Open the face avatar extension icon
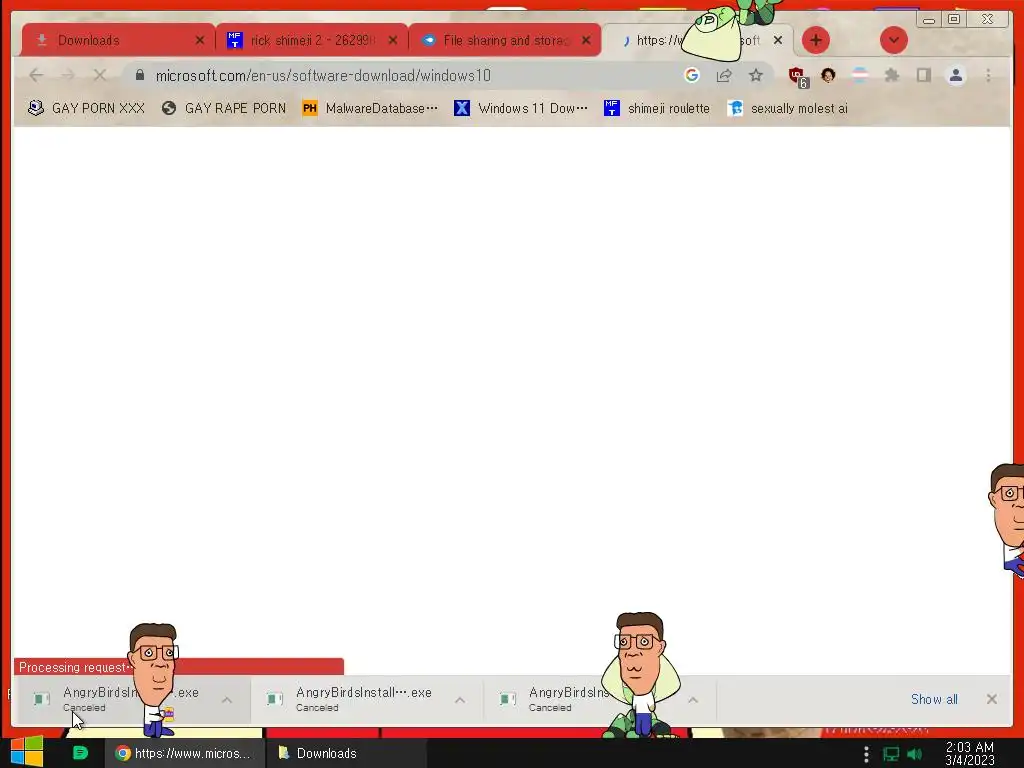The width and height of the screenshot is (1024, 768). pyautogui.click(x=828, y=76)
